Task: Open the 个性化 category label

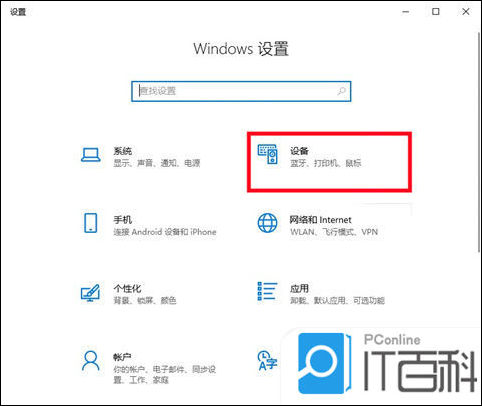Action: (127, 288)
